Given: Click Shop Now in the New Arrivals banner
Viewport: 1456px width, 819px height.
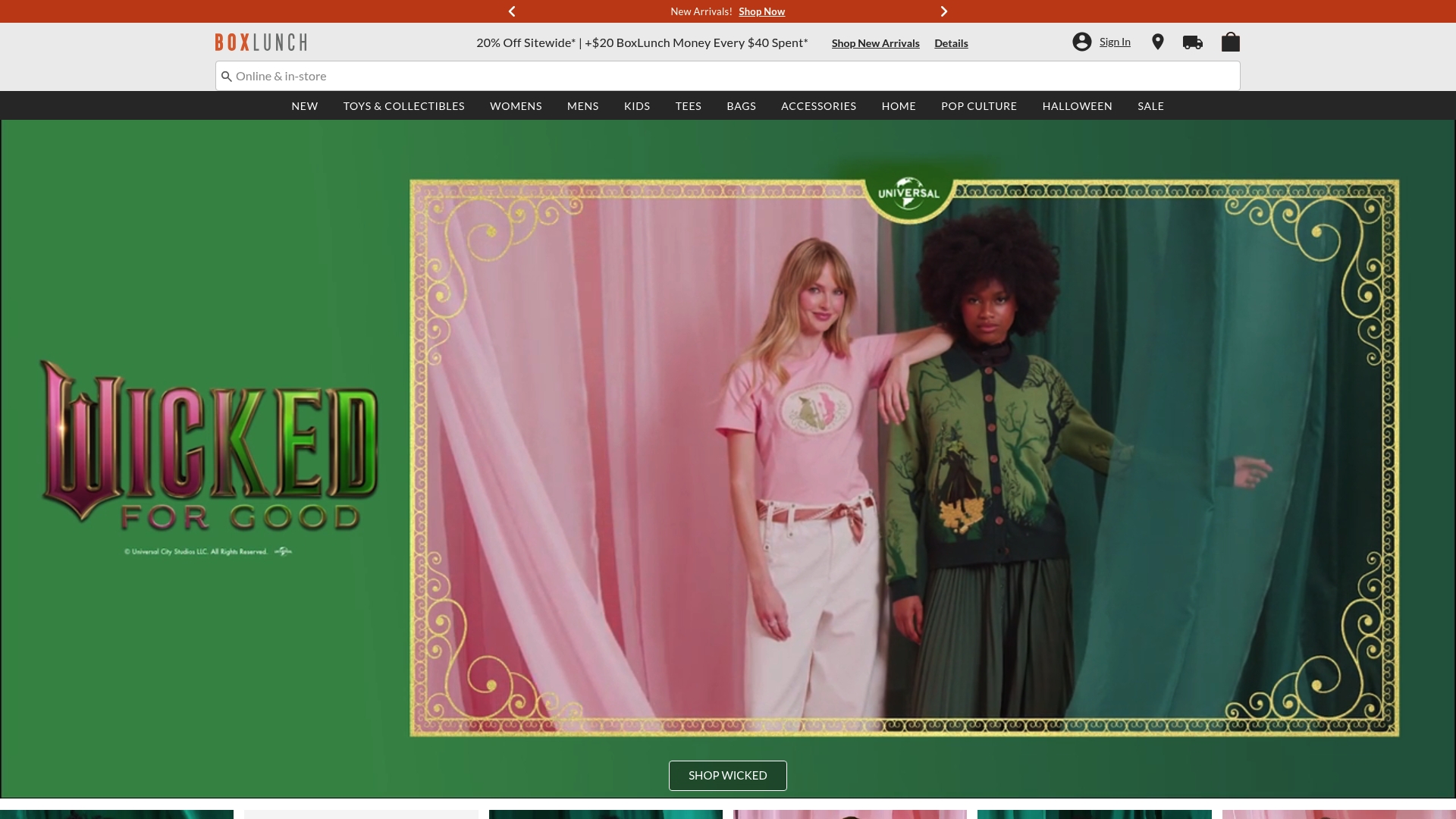Looking at the screenshot, I should tap(762, 11).
